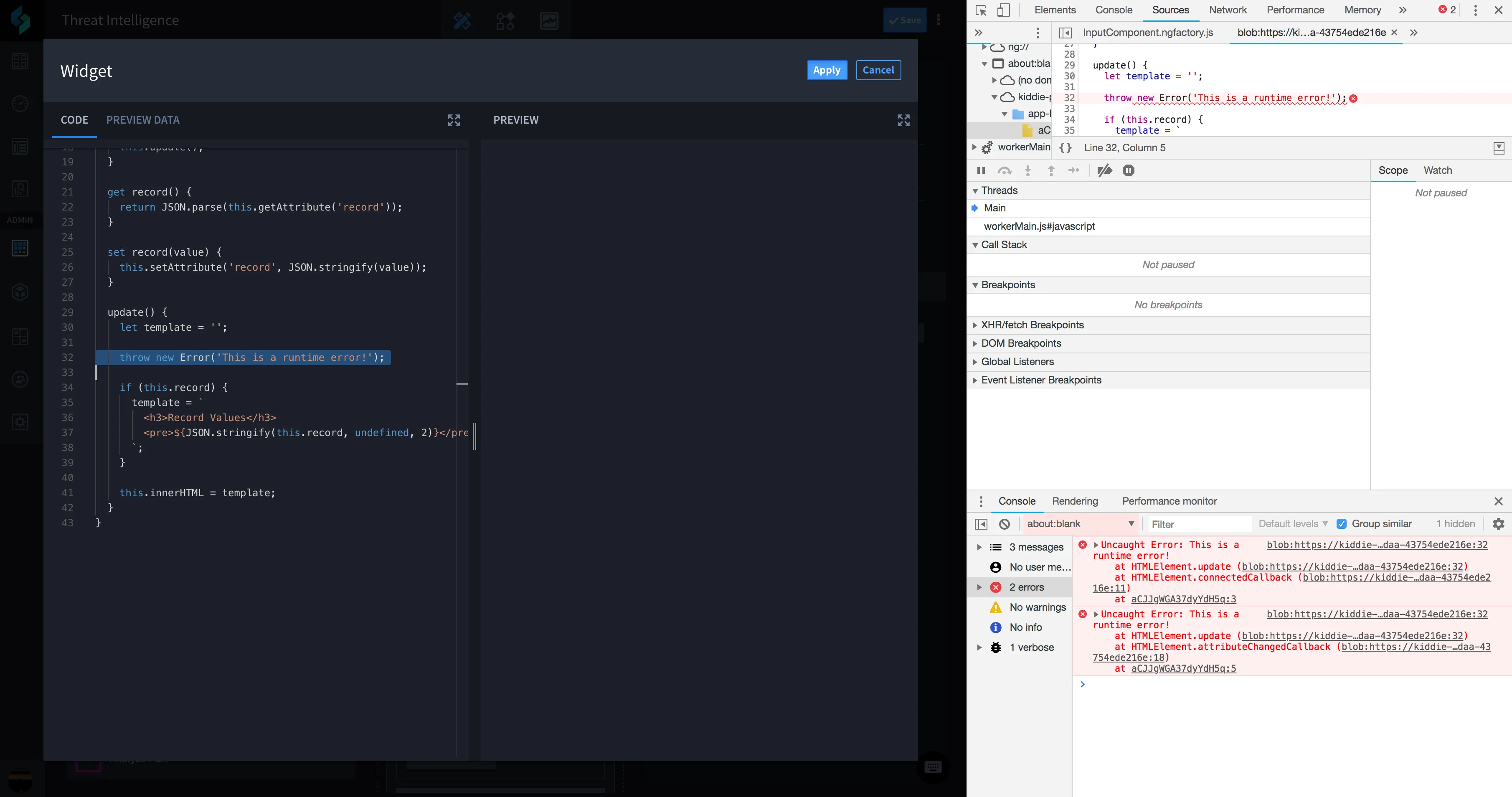The image size is (1512, 797).
Task: Collapse the Call Stack section
Action: 976,245
